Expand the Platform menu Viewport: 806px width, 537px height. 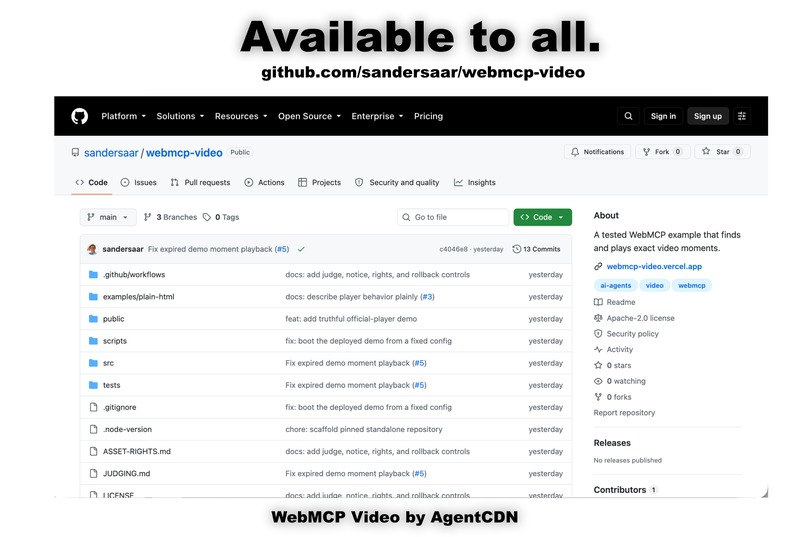[123, 116]
